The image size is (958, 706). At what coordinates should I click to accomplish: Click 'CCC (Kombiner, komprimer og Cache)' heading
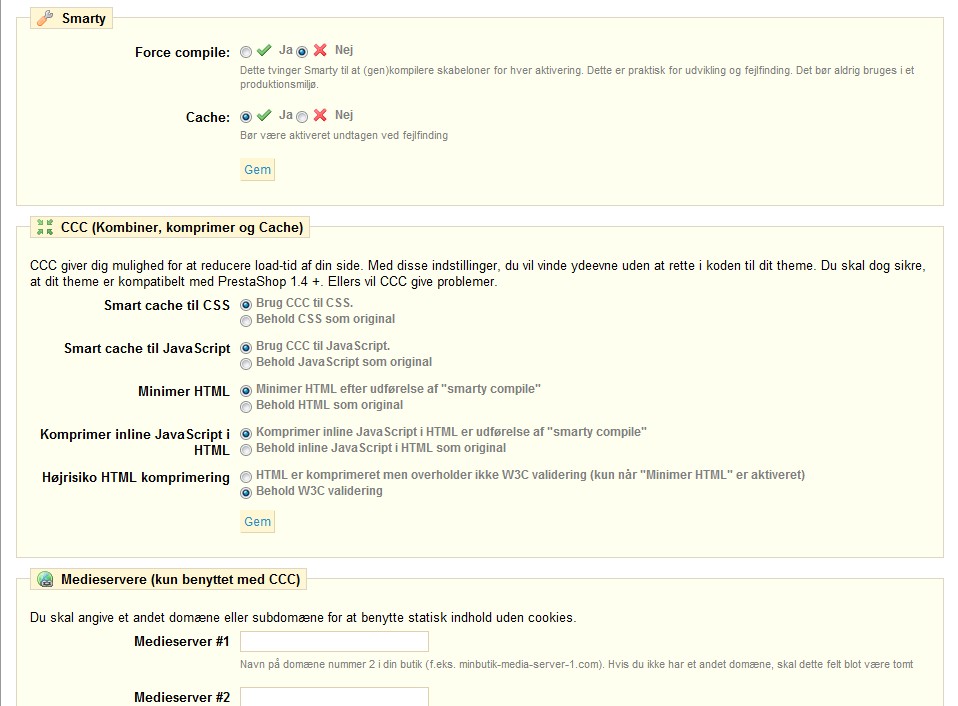pyautogui.click(x=182, y=227)
